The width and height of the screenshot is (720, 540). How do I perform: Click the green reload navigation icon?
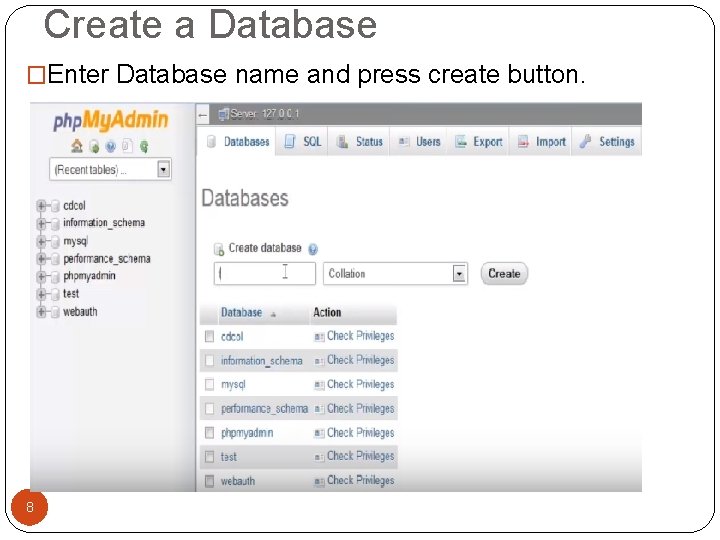(x=144, y=147)
